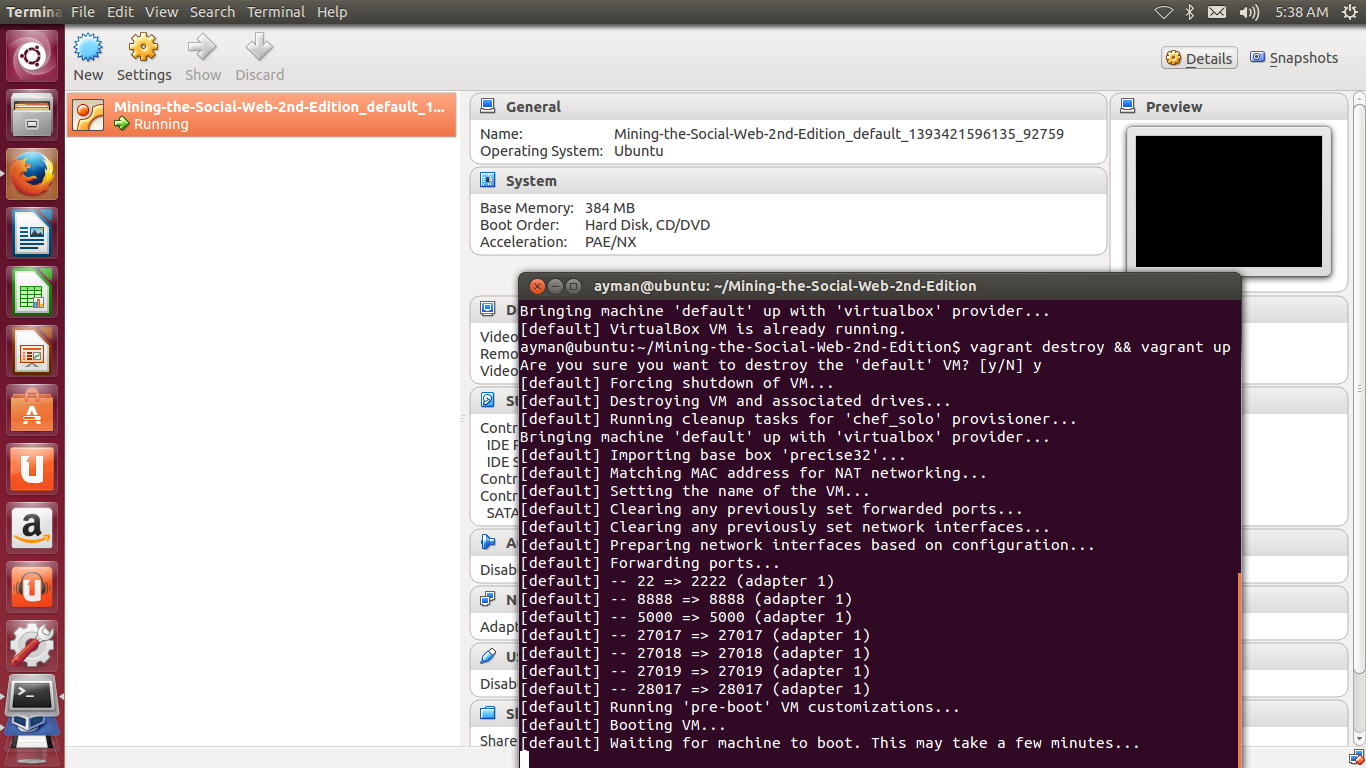Select the Mining-the-Social-Web VM list entry

coord(262,115)
